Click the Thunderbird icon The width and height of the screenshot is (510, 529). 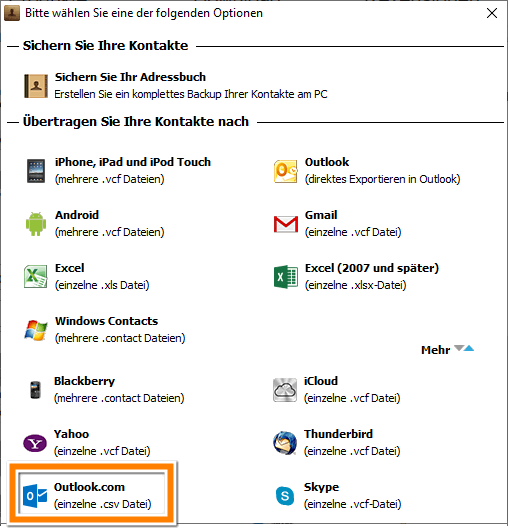[285, 443]
